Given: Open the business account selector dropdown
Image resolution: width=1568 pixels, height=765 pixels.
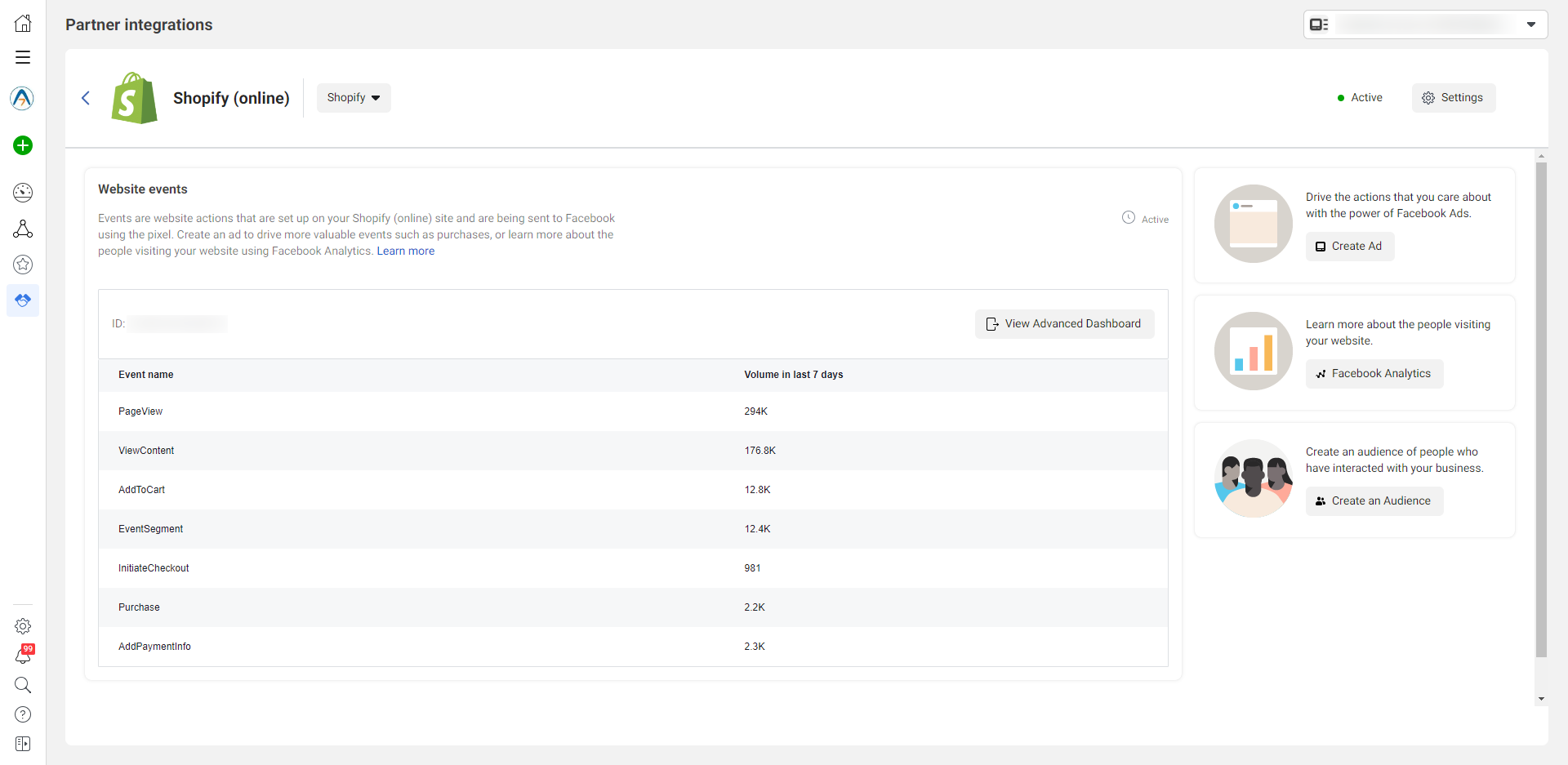Looking at the screenshot, I should 1425,24.
